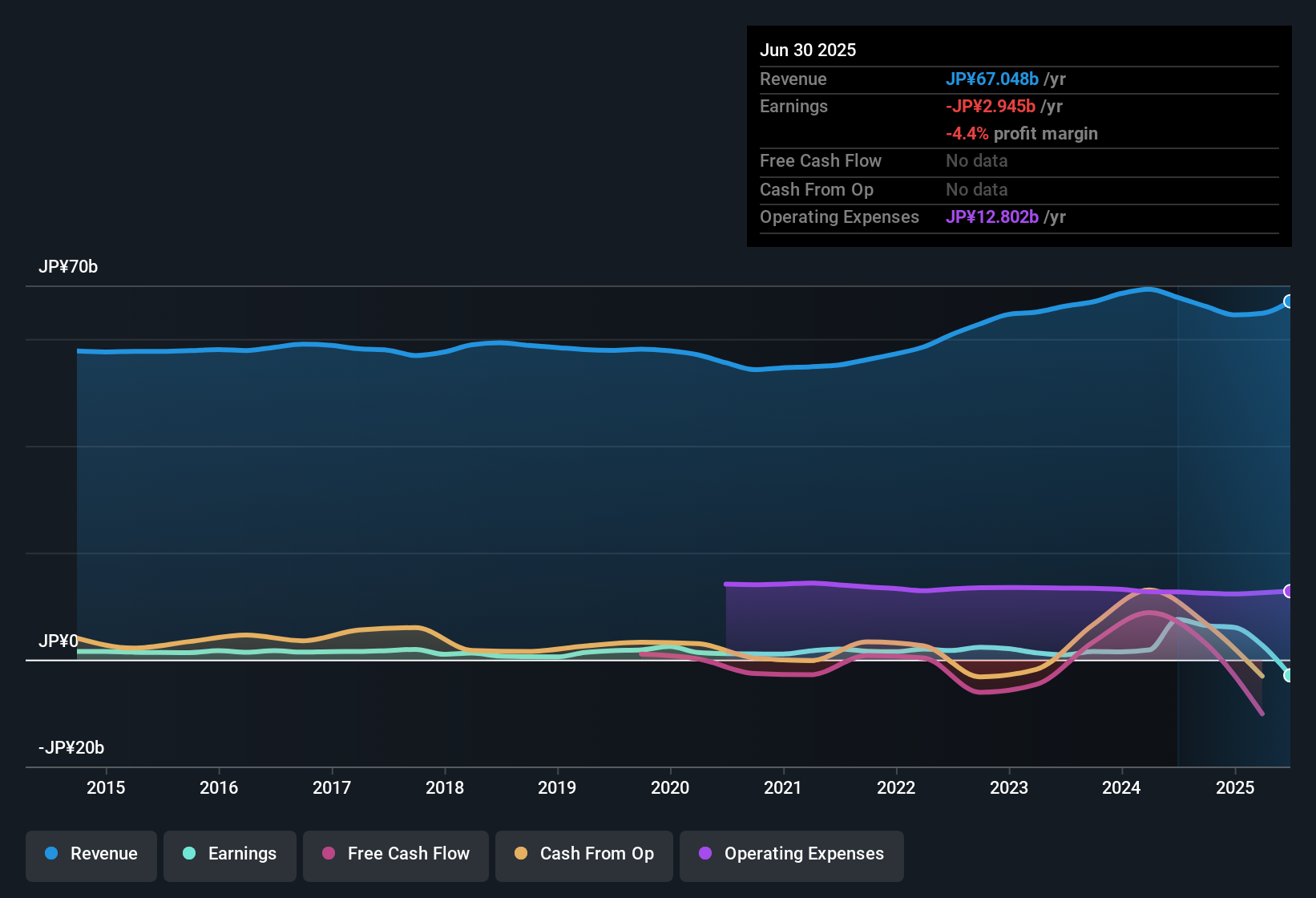Select the Operating Expenses endpoint marker
1316x898 pixels.
(x=1289, y=591)
